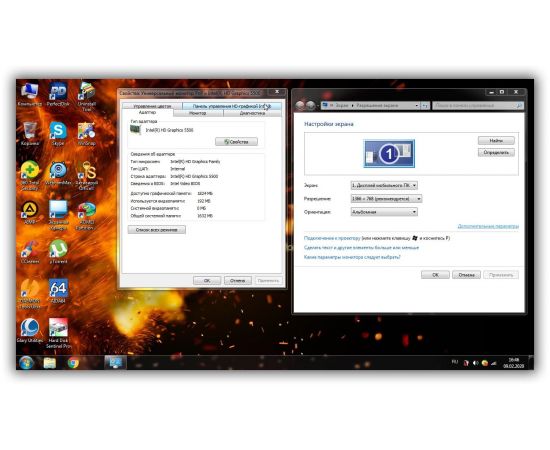This screenshot has width=550, height=450.
Task: Click Отмена in the screen resolution window
Action: point(466,275)
